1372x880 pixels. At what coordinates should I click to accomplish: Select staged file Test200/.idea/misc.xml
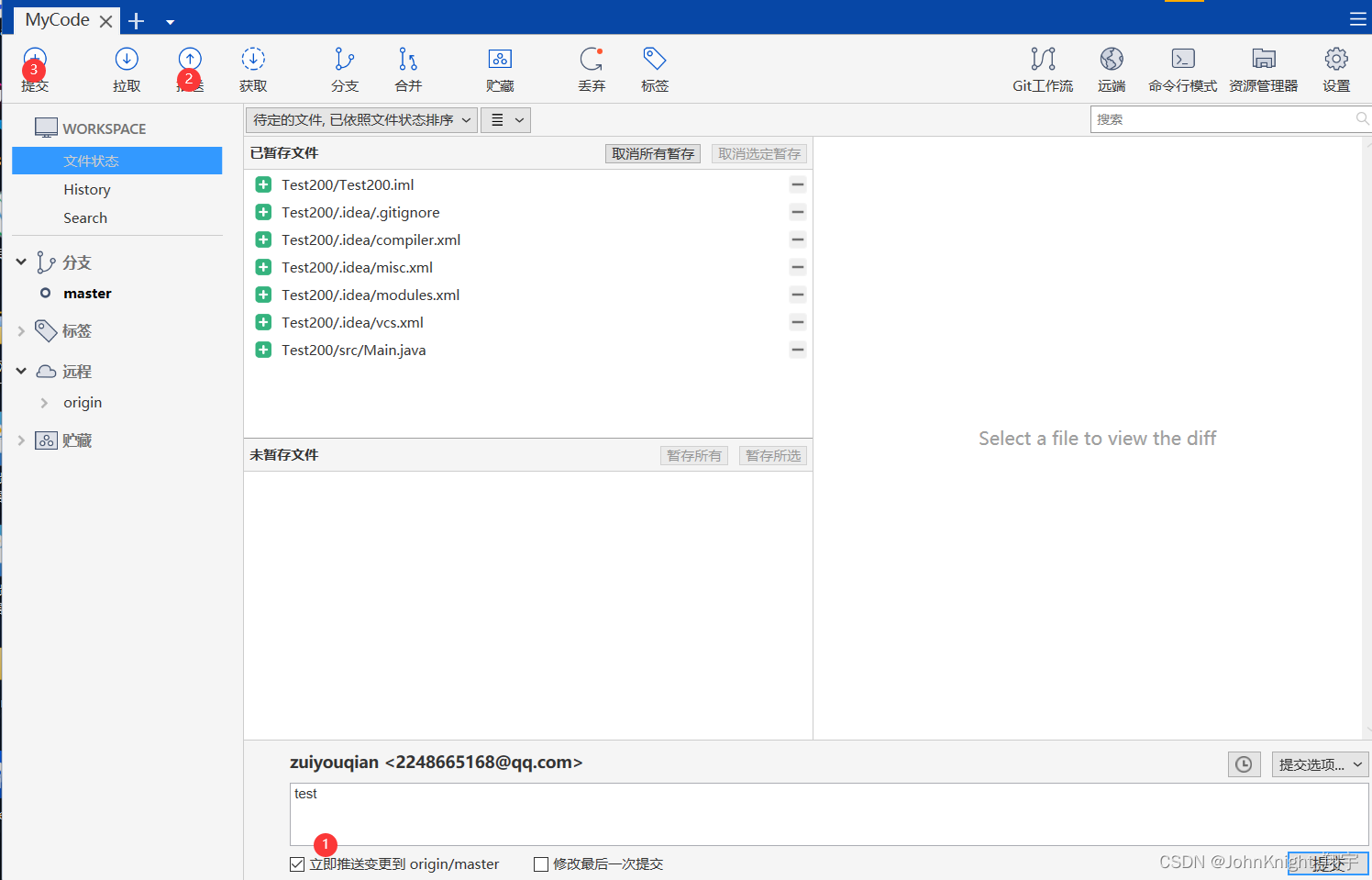[358, 267]
